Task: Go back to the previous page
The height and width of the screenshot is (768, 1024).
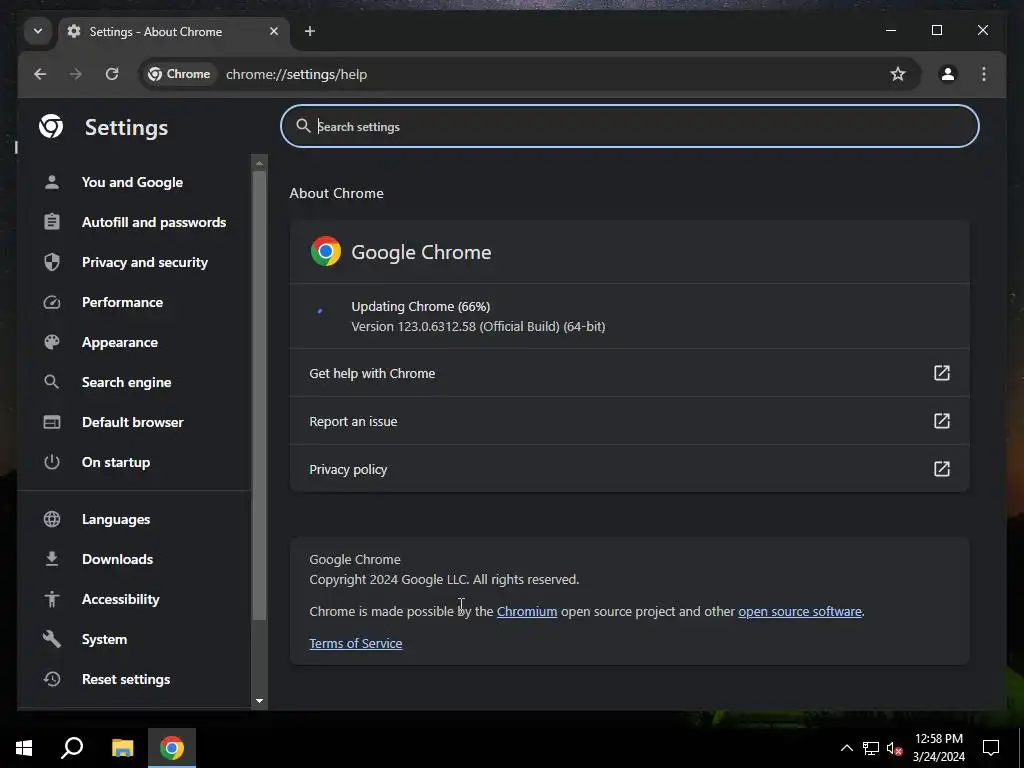Action: click(x=40, y=74)
